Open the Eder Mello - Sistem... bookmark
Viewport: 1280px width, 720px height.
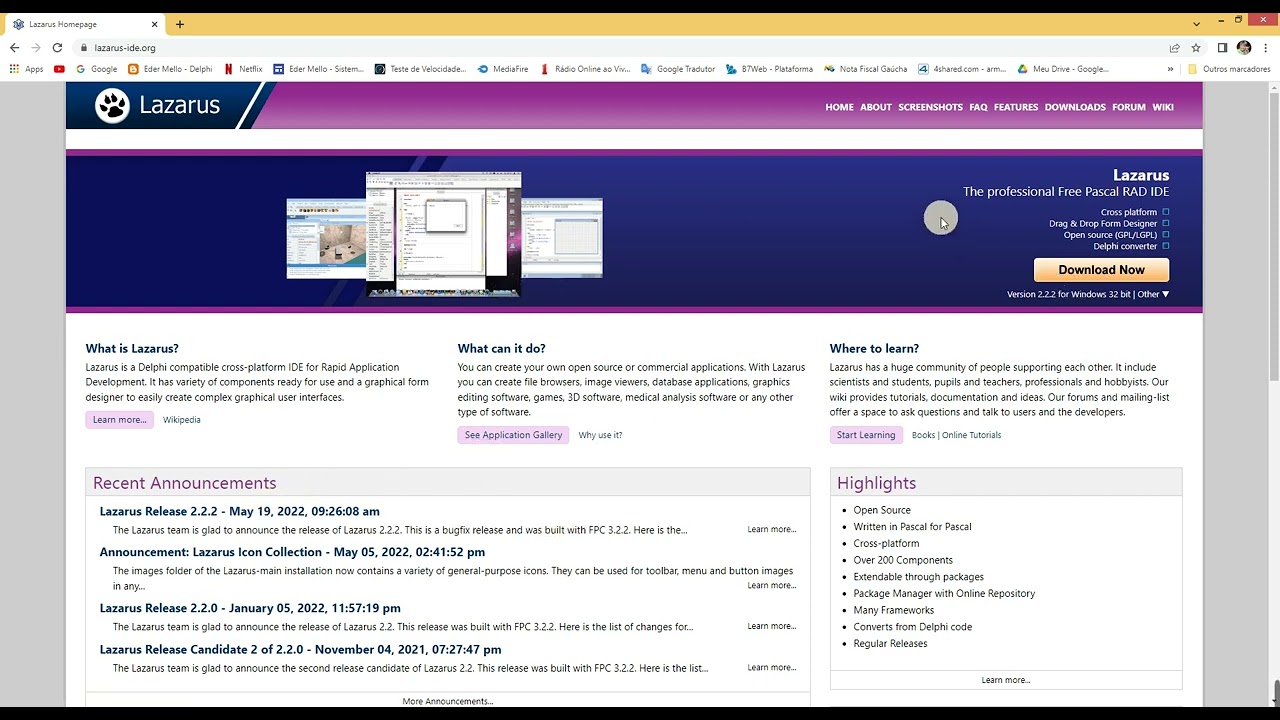pos(319,69)
